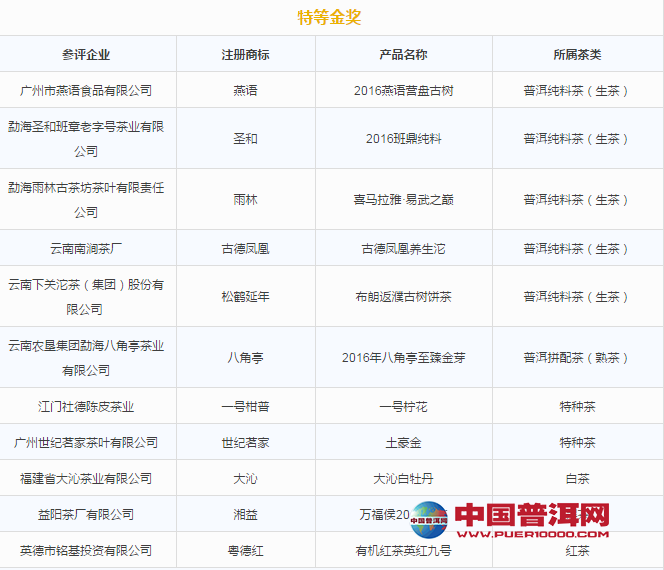Select 喜马拉雅·易武之巅 product cell
Viewport: 664px width, 570px height.
404,199
